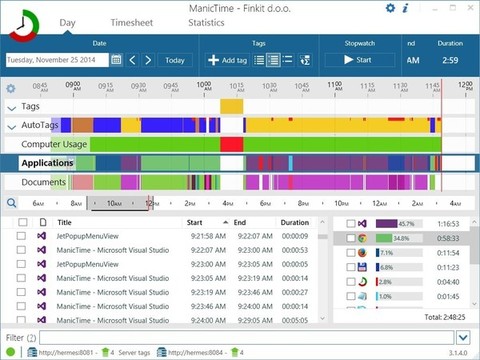The height and width of the screenshot is (360, 480).
Task: Click the Add tag button
Action: [x=228, y=60]
